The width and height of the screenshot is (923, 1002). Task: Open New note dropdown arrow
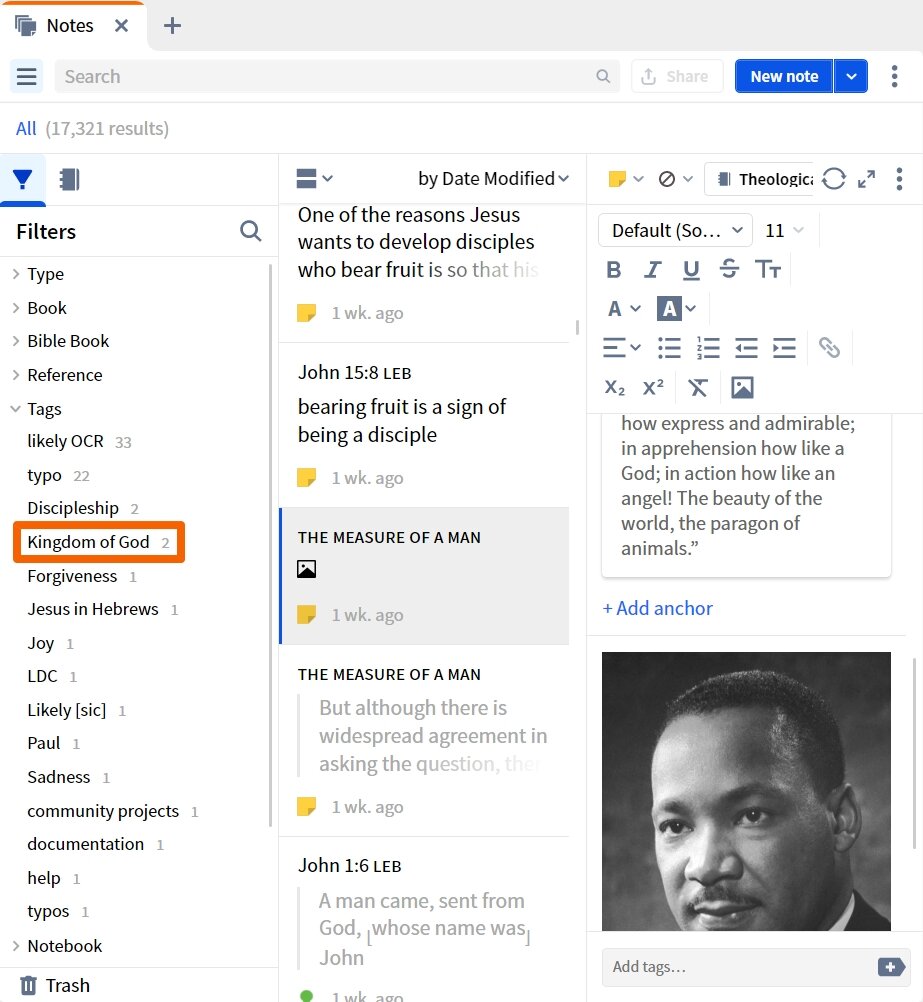coord(851,77)
